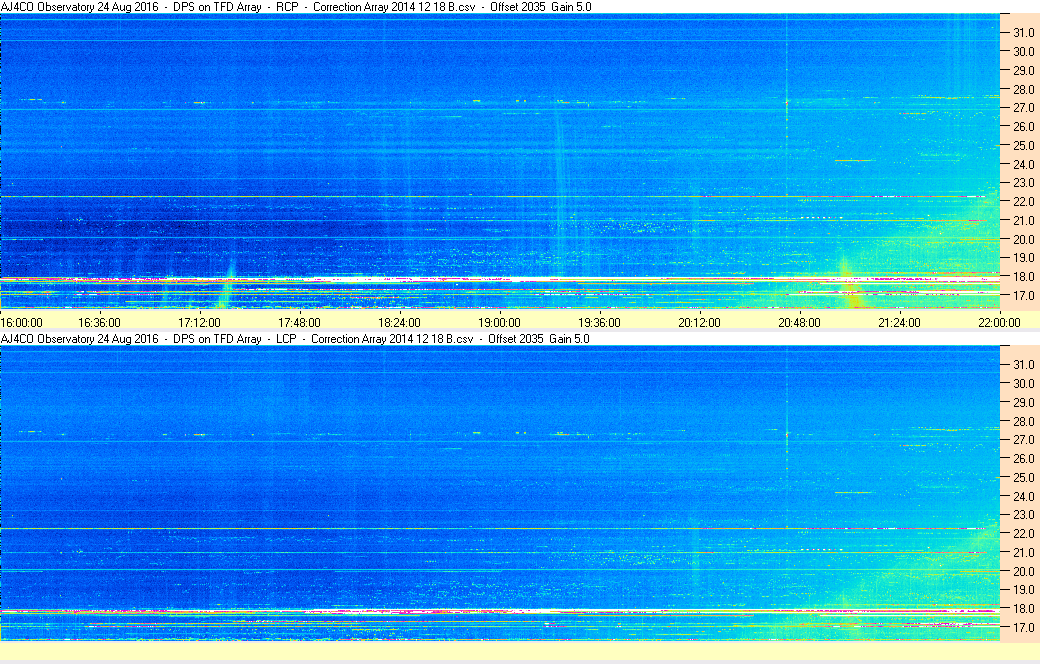Click the 22.0 frequency label in RCP panel

click(x=1023, y=202)
